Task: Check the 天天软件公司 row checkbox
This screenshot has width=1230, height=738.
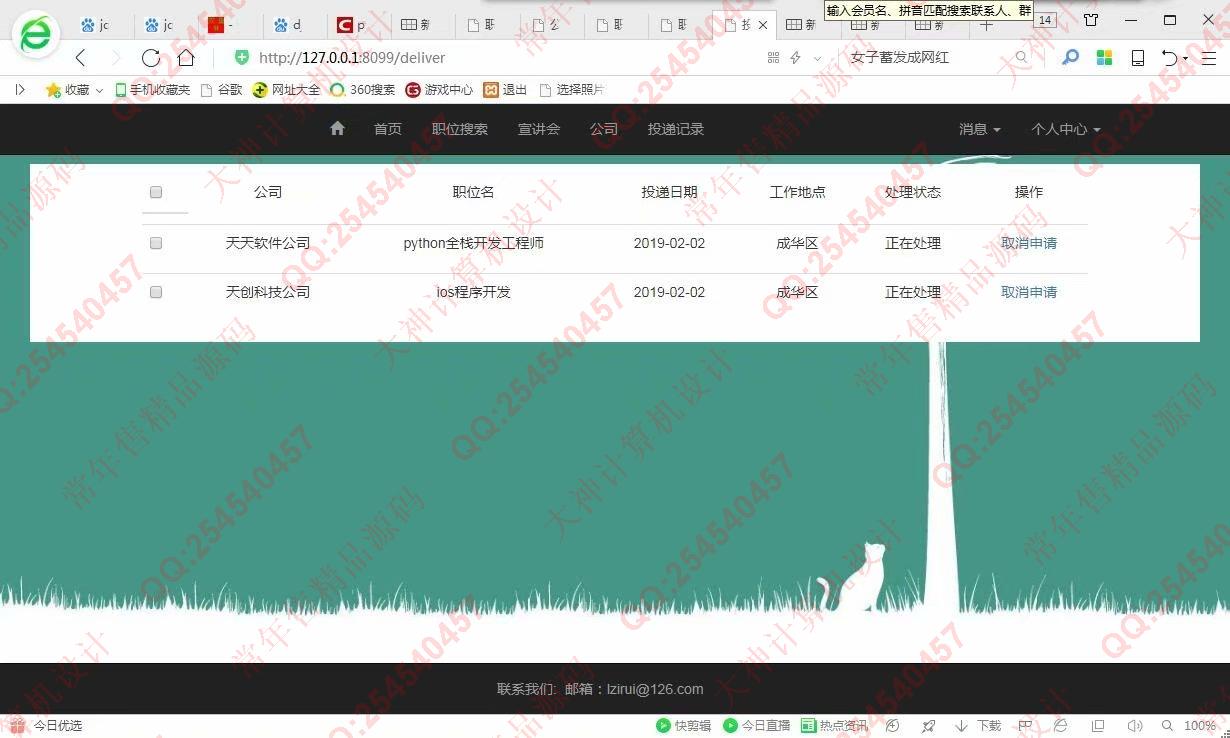Action: point(156,243)
